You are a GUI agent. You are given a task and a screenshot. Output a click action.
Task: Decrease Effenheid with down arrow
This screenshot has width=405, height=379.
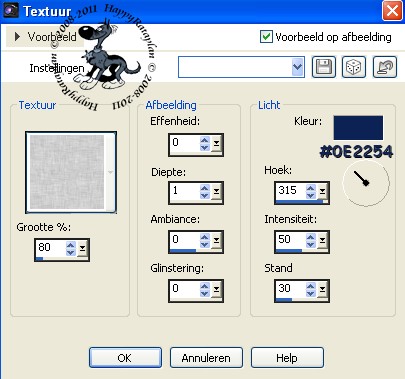coord(205,148)
